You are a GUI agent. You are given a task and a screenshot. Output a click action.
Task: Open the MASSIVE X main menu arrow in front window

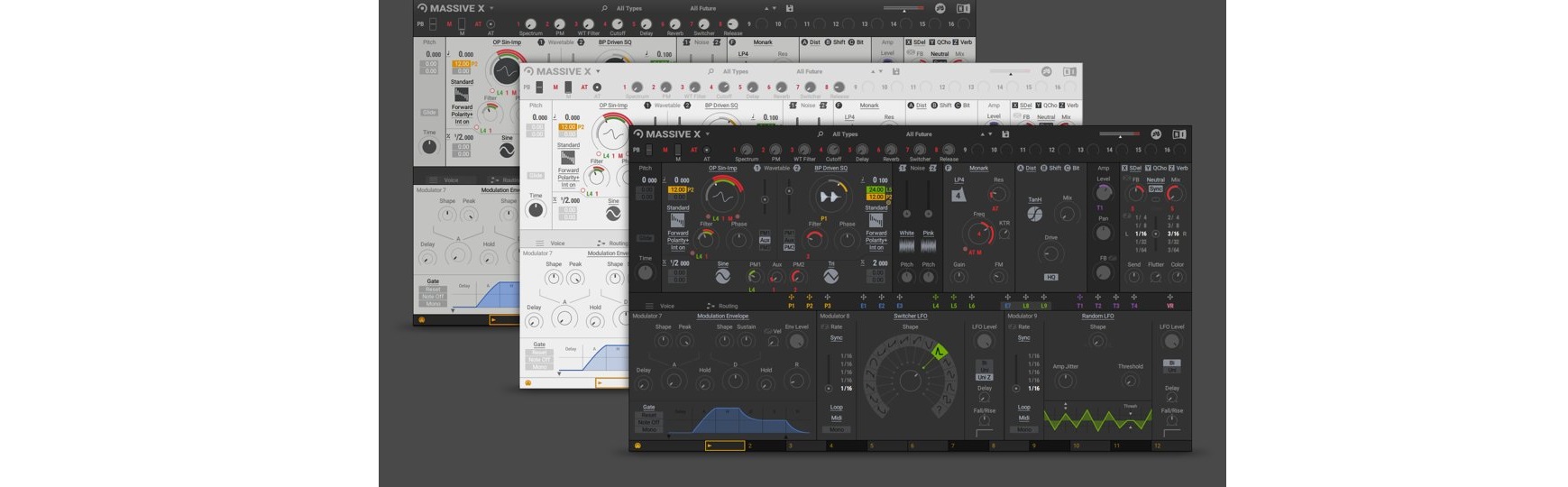[x=707, y=134]
